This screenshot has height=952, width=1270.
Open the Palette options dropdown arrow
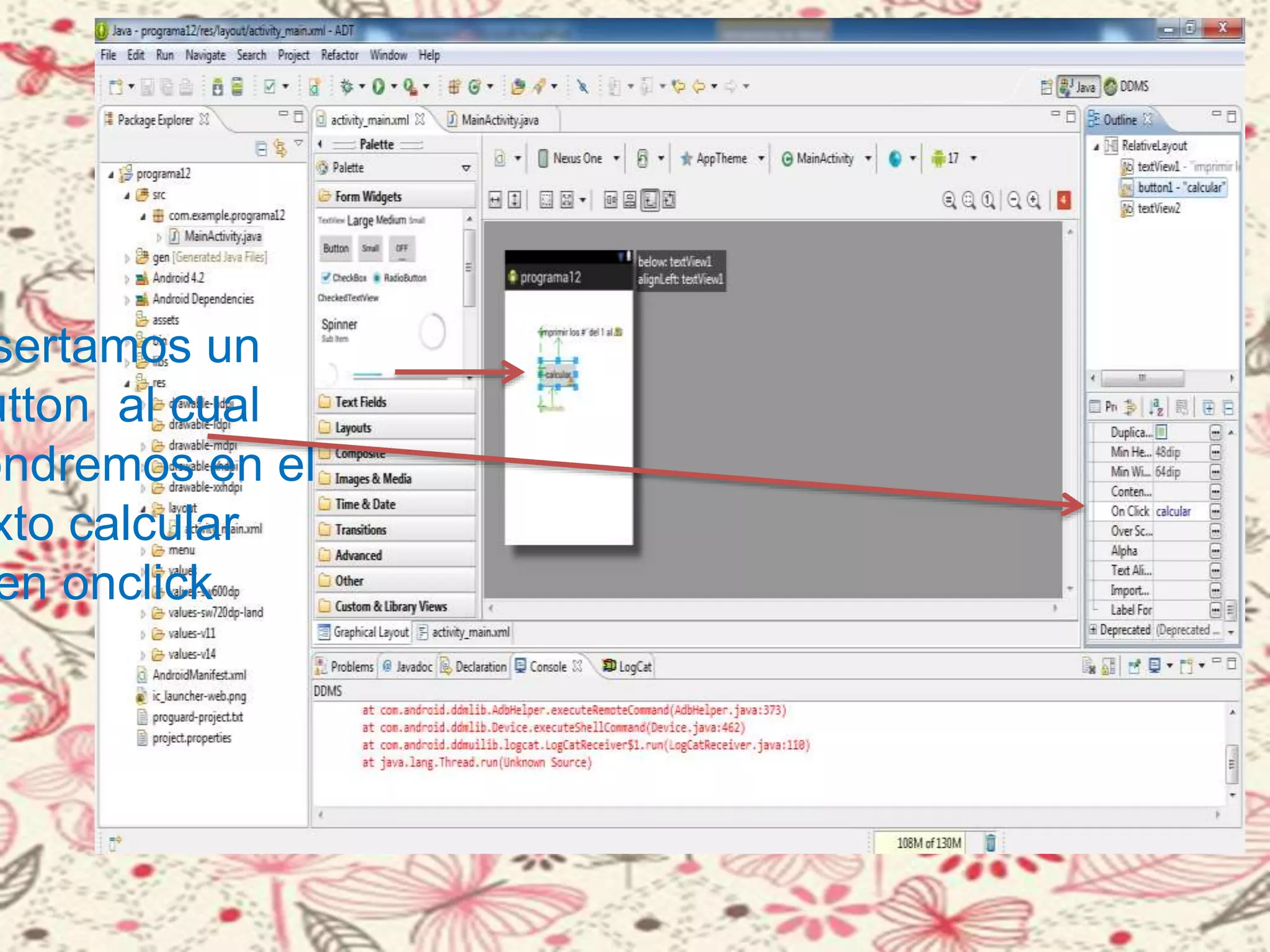466,168
